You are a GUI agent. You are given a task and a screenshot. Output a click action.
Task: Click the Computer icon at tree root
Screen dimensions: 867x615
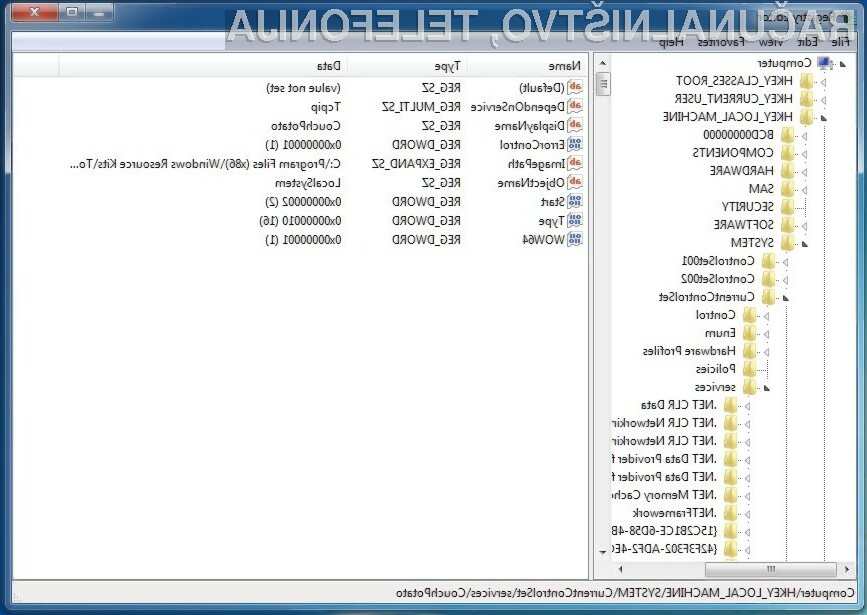tap(824, 63)
